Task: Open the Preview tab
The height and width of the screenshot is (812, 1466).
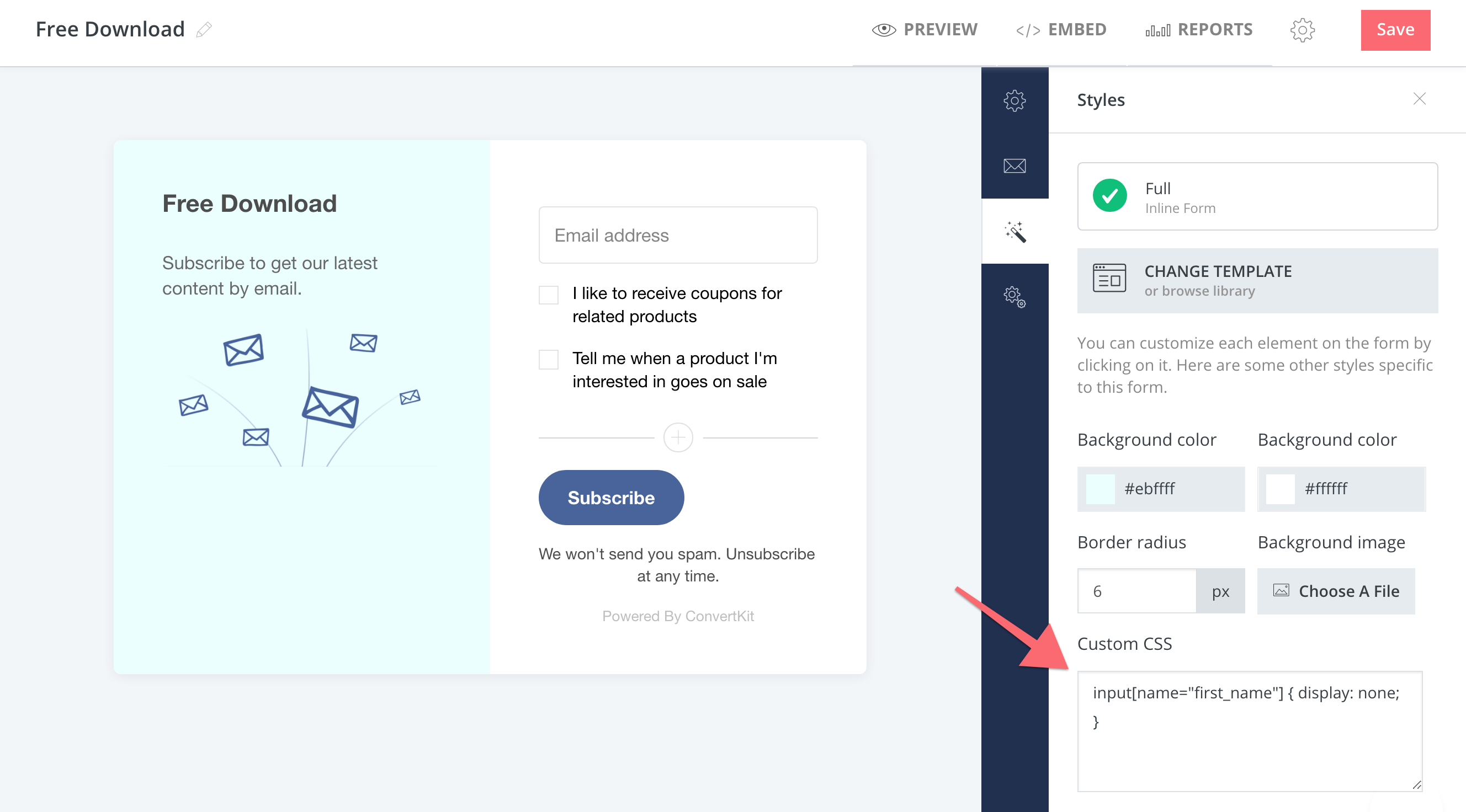Action: 924,30
